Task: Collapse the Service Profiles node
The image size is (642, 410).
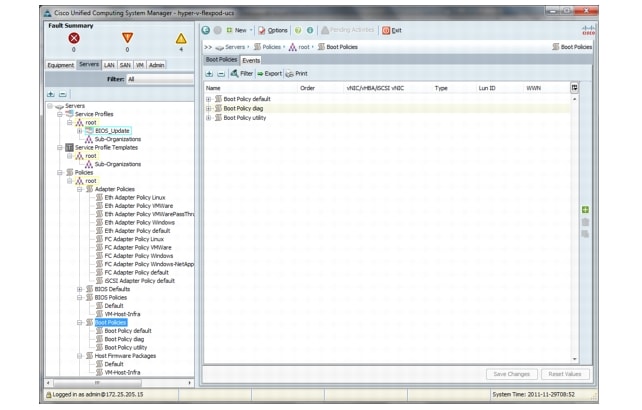Action: 60,114
